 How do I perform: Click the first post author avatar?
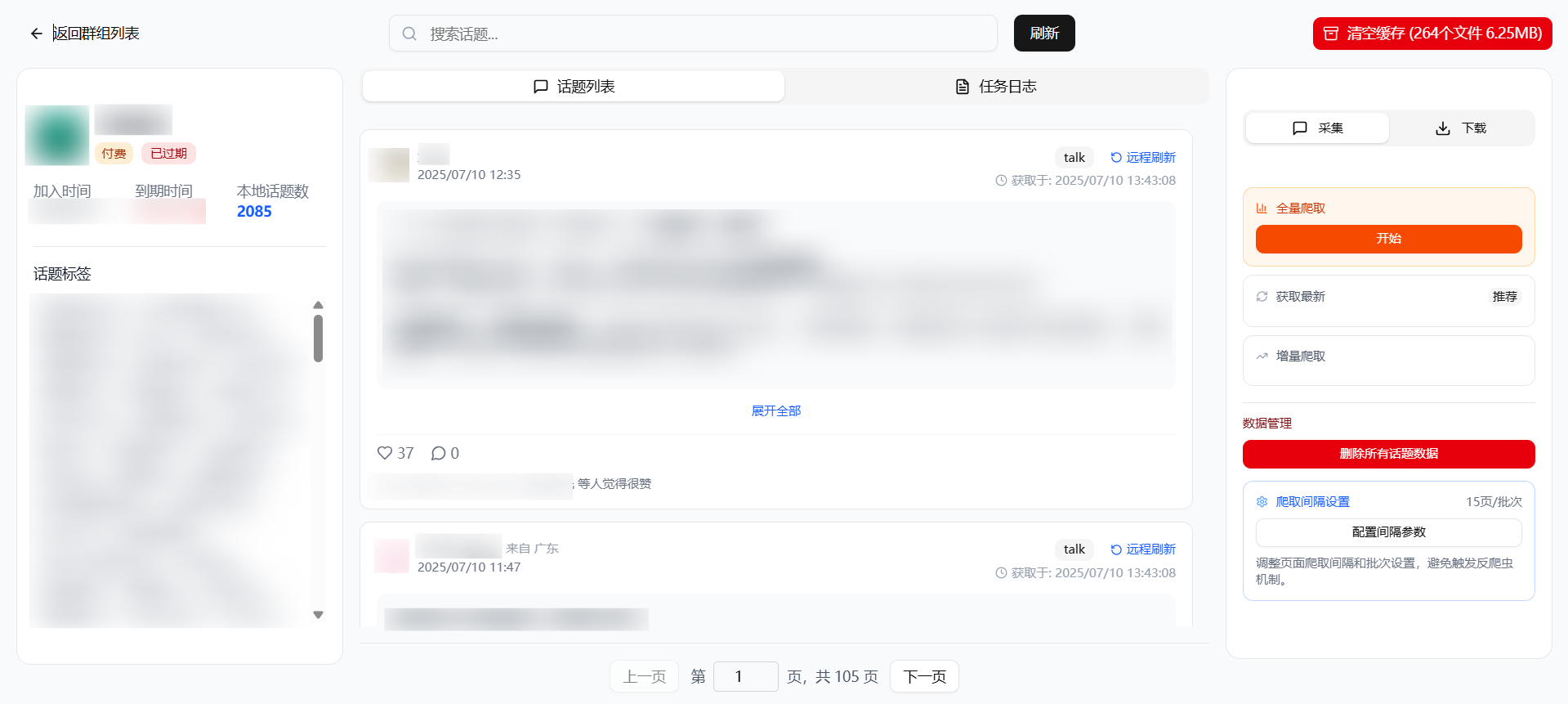tap(389, 165)
